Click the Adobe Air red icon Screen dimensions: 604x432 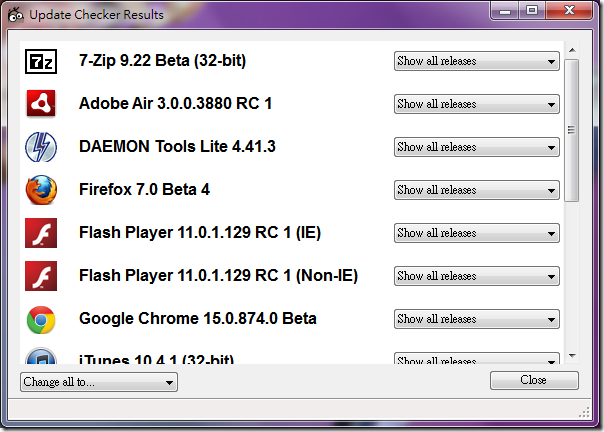click(41, 104)
